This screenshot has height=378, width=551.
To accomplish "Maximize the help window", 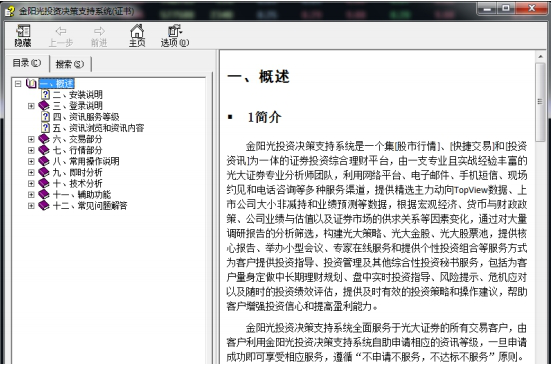I will pos(506,8).
